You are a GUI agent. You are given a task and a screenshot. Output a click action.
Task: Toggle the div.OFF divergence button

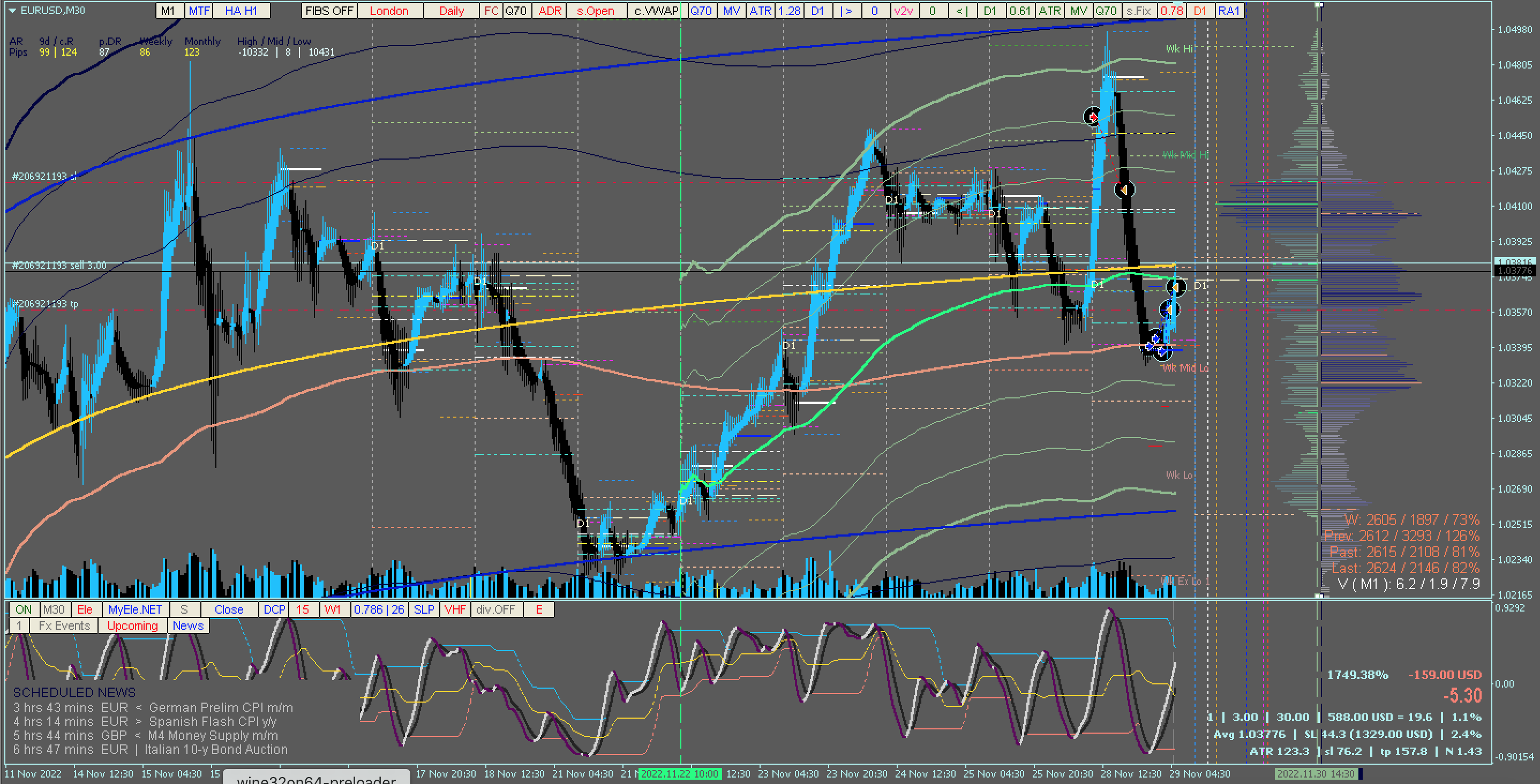[495, 609]
